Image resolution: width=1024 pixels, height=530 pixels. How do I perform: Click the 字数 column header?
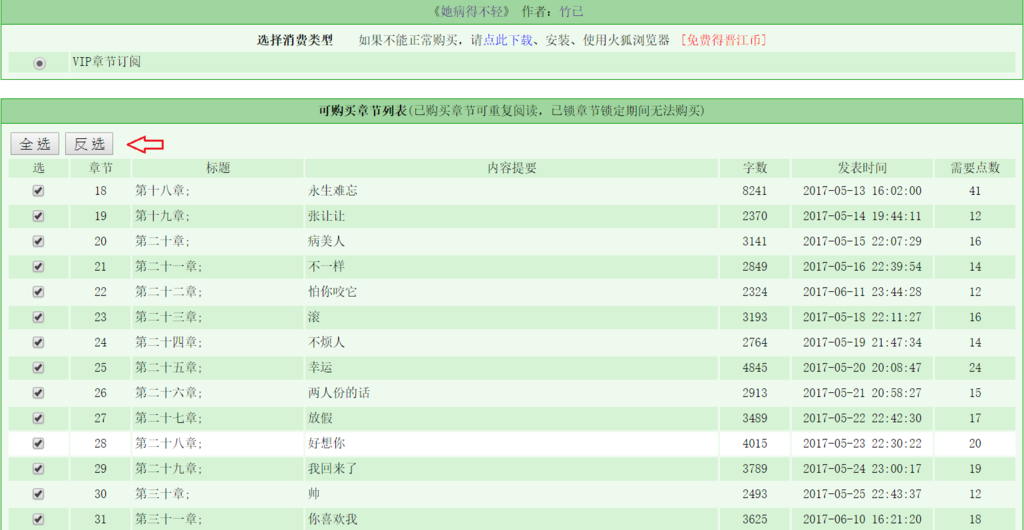tap(755, 168)
